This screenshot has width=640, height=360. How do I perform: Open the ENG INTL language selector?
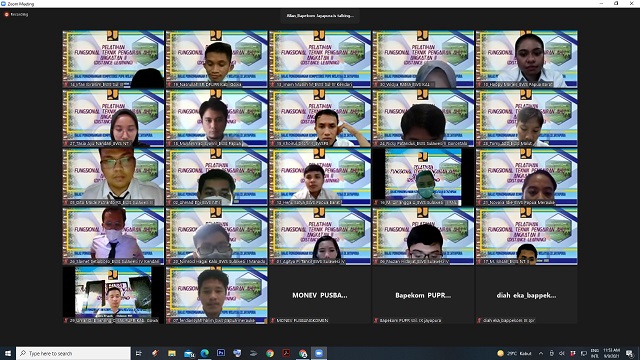(595, 353)
